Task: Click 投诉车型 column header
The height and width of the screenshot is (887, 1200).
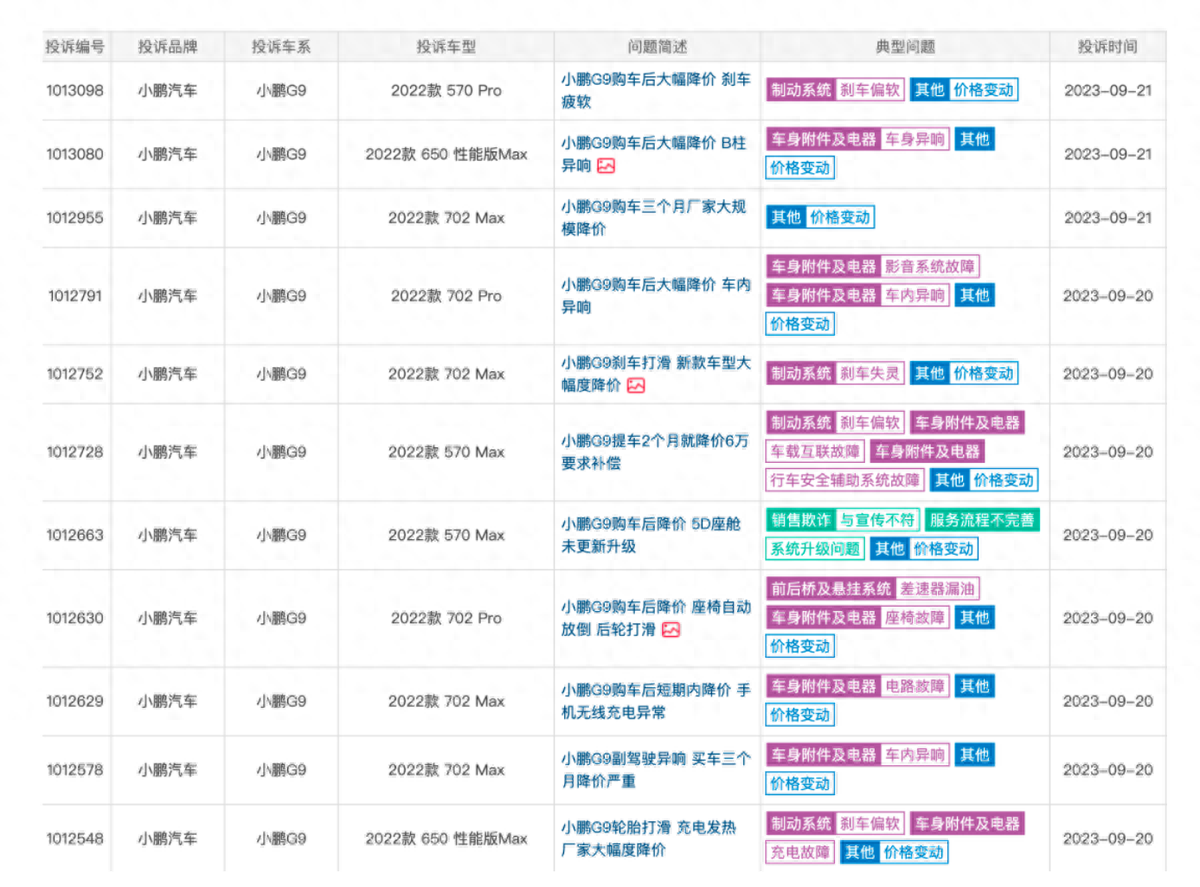Action: (446, 46)
